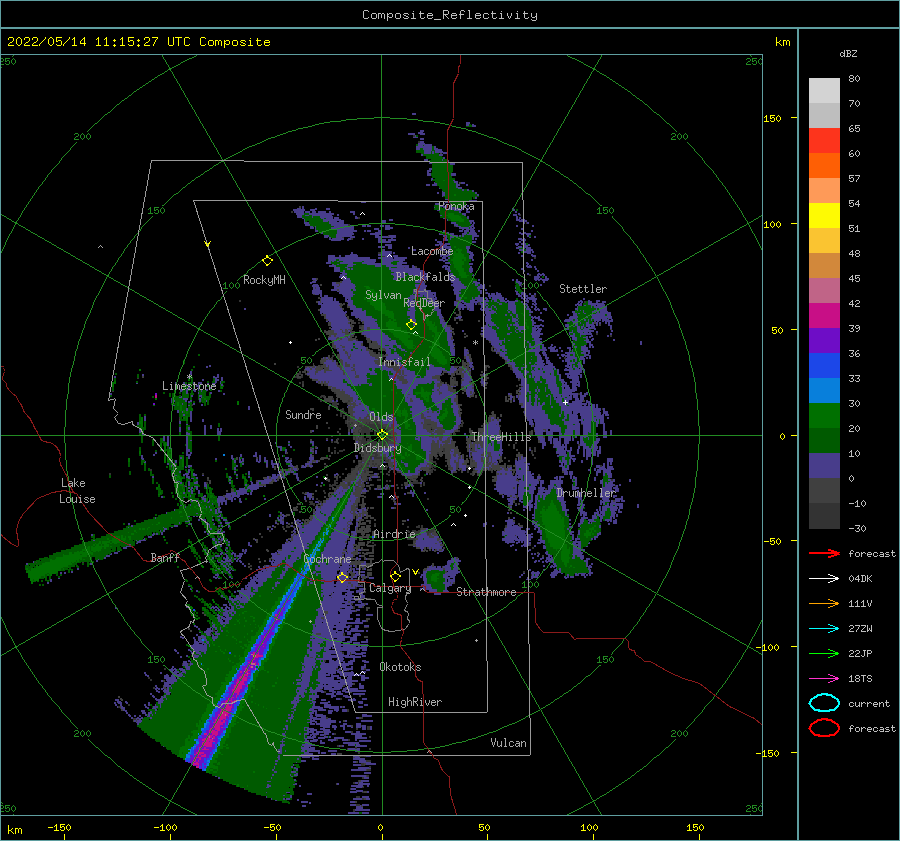Click the Stettler label
The height and width of the screenshot is (841, 900).
tap(583, 289)
